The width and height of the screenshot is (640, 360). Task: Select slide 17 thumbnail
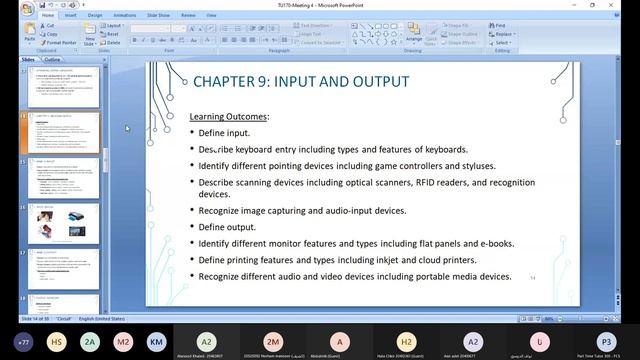tap(63, 269)
